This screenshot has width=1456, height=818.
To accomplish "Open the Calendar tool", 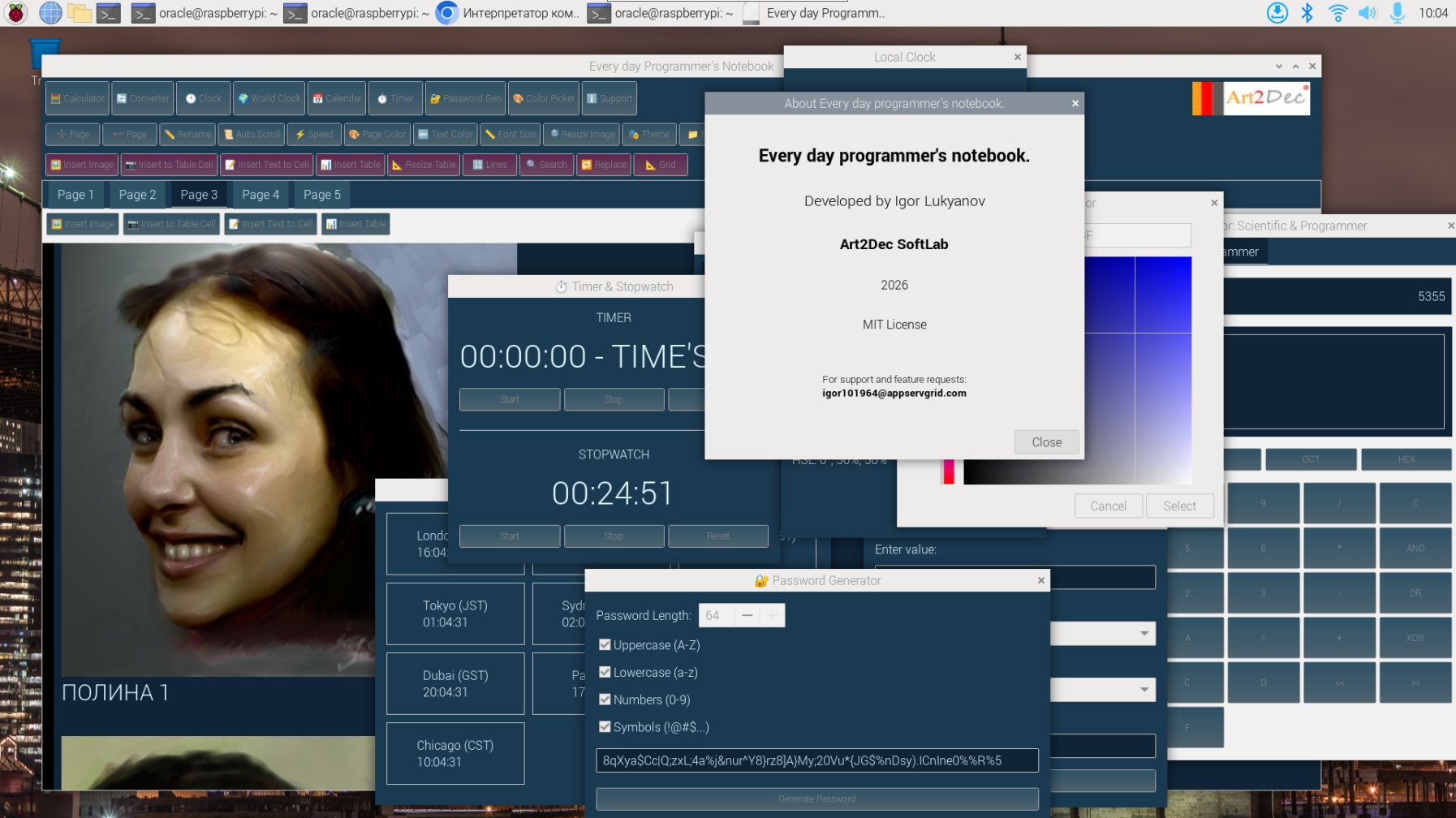I will [x=336, y=99].
